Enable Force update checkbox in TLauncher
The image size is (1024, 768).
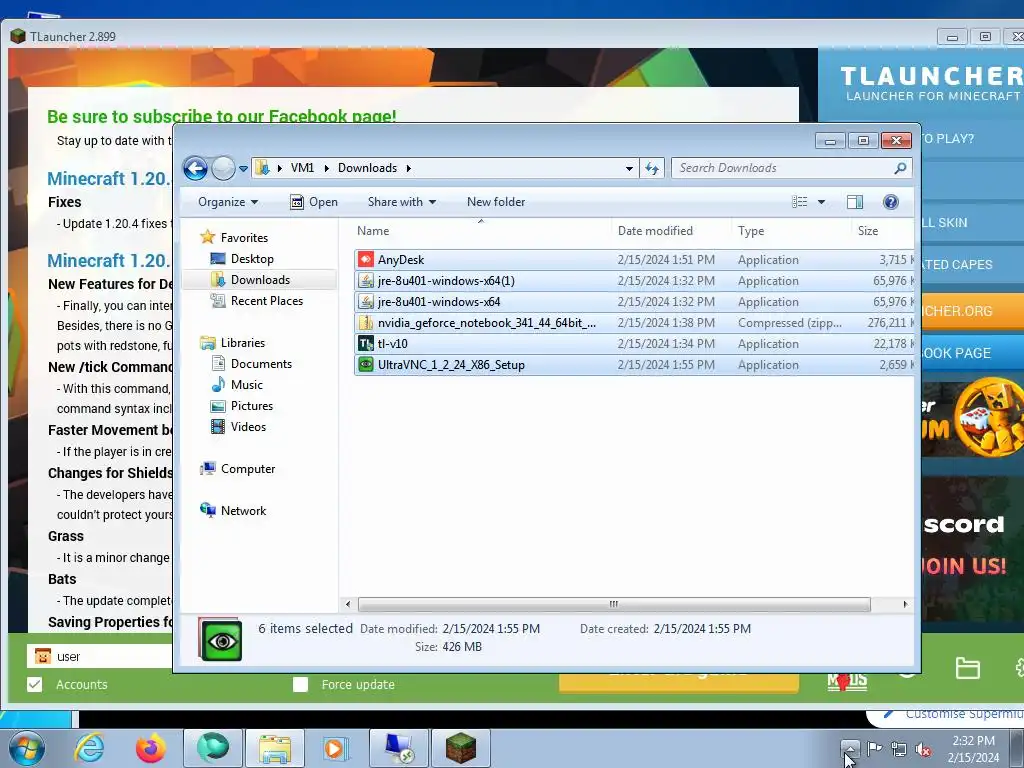pyautogui.click(x=300, y=684)
